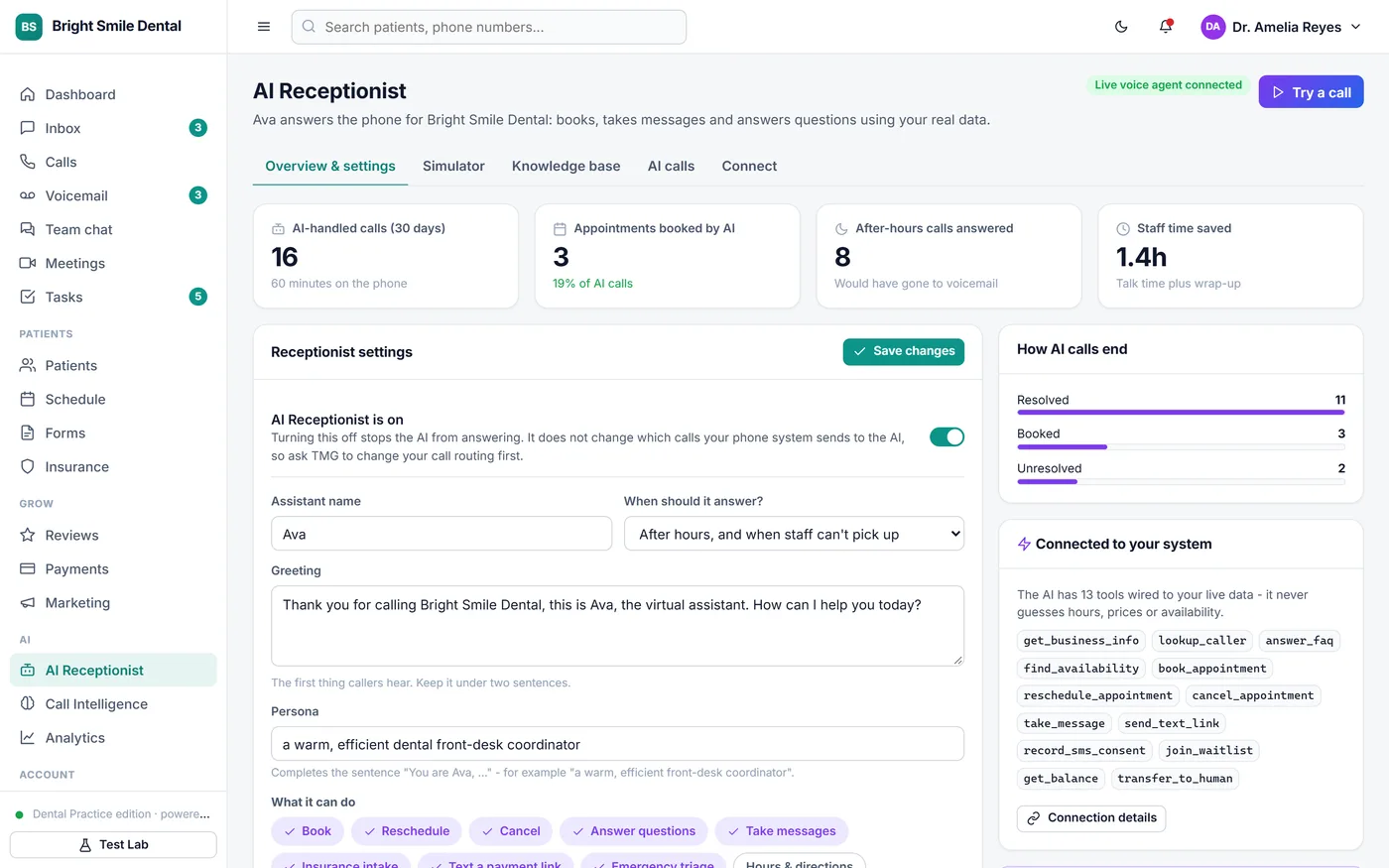This screenshot has width=1389, height=868.
Task: Toggle the Reschedule capability chip
Action: click(x=407, y=831)
